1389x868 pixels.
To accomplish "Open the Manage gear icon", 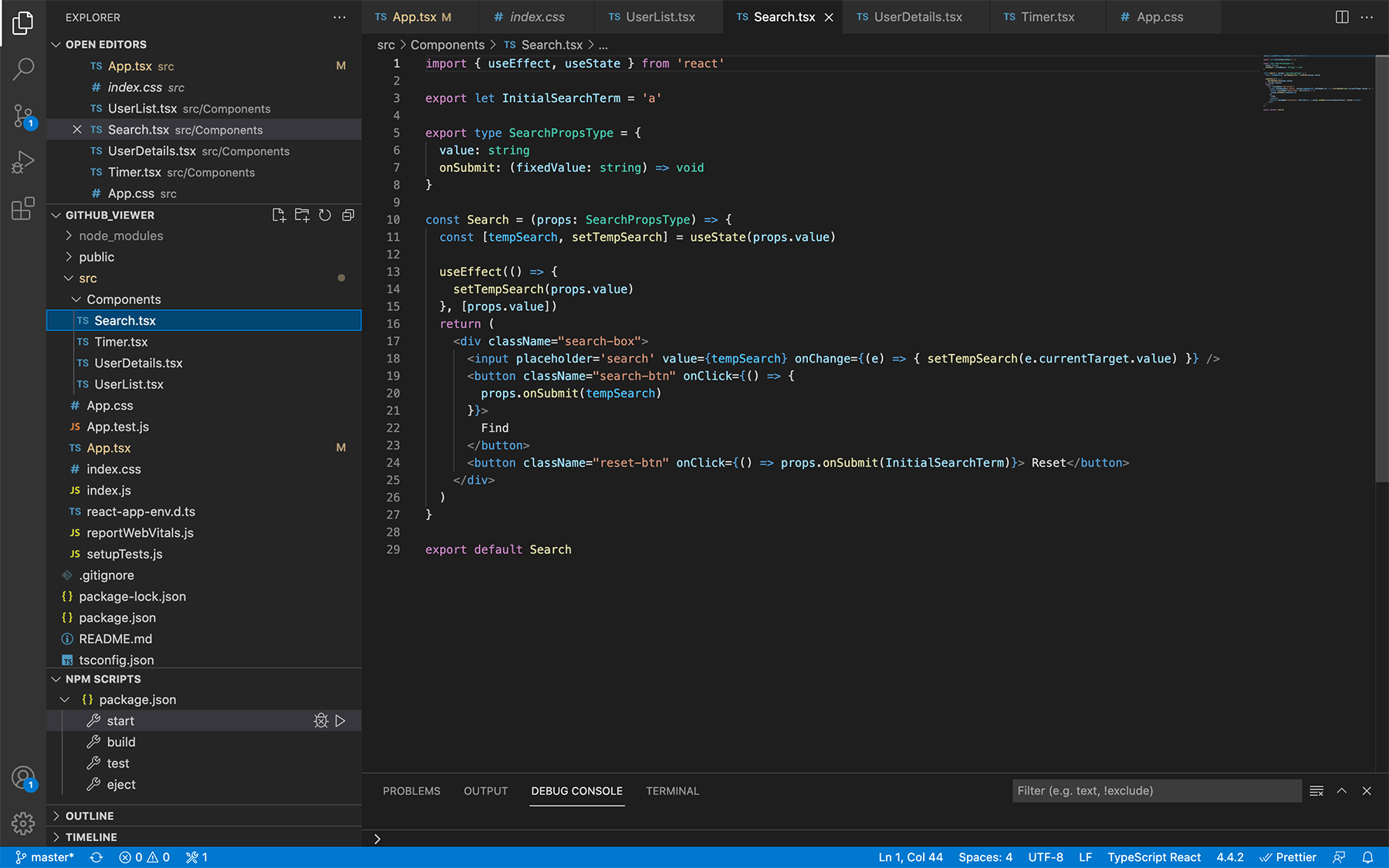I will (23, 823).
